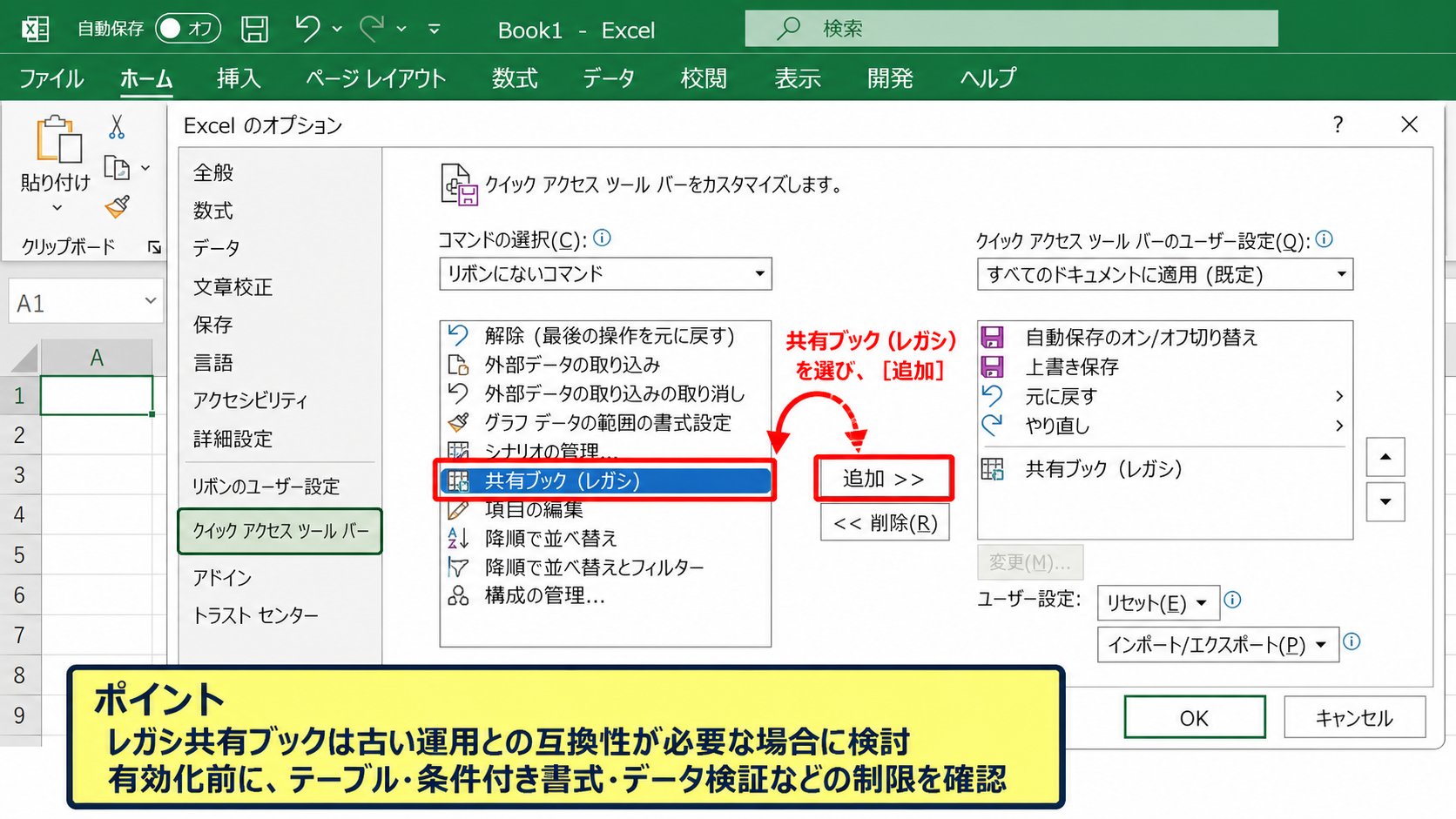Select the 数式 options category
The height and width of the screenshot is (819, 1456).
tap(213, 211)
